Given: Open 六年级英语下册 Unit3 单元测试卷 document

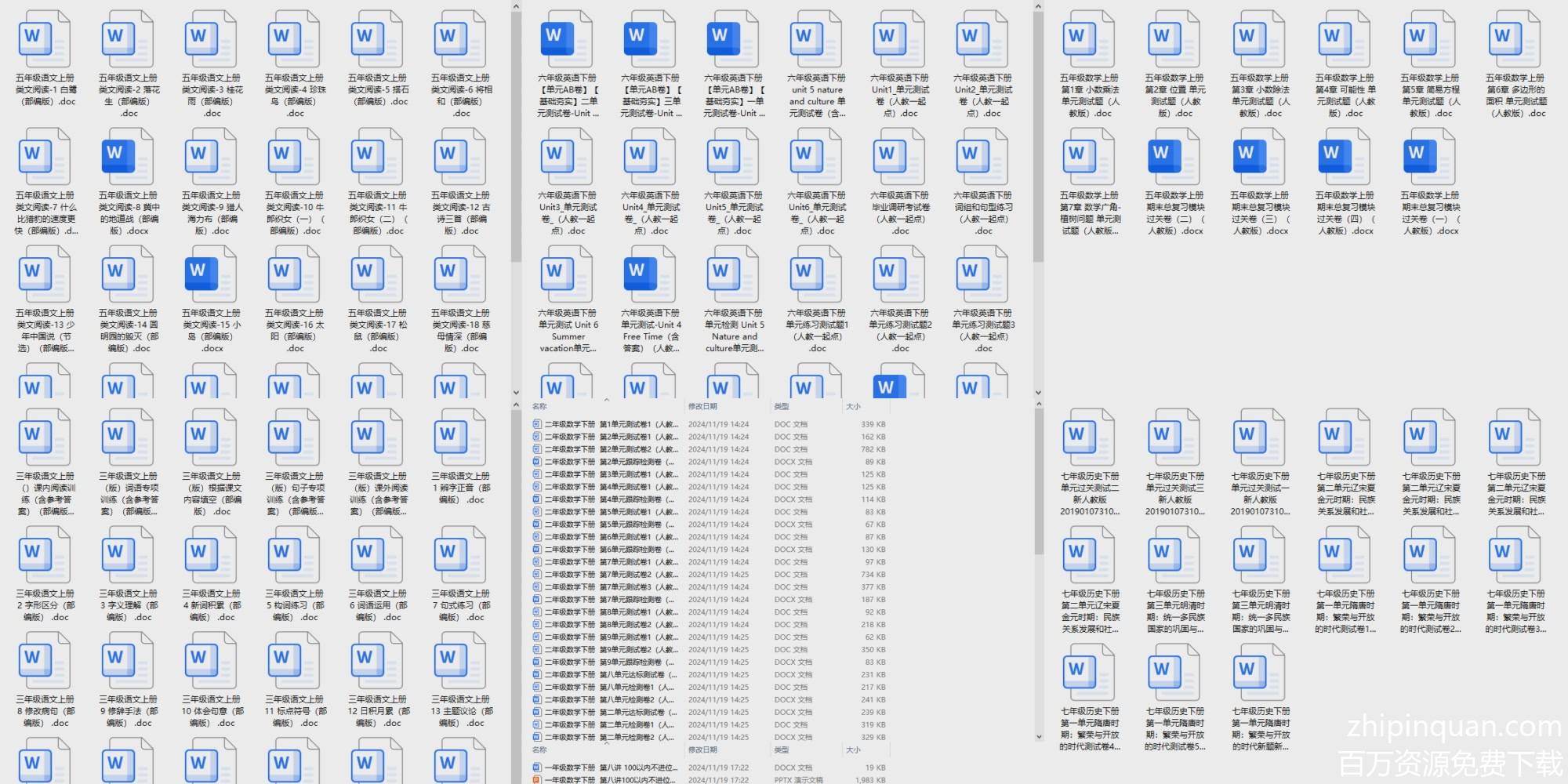Looking at the screenshot, I should click(x=566, y=156).
